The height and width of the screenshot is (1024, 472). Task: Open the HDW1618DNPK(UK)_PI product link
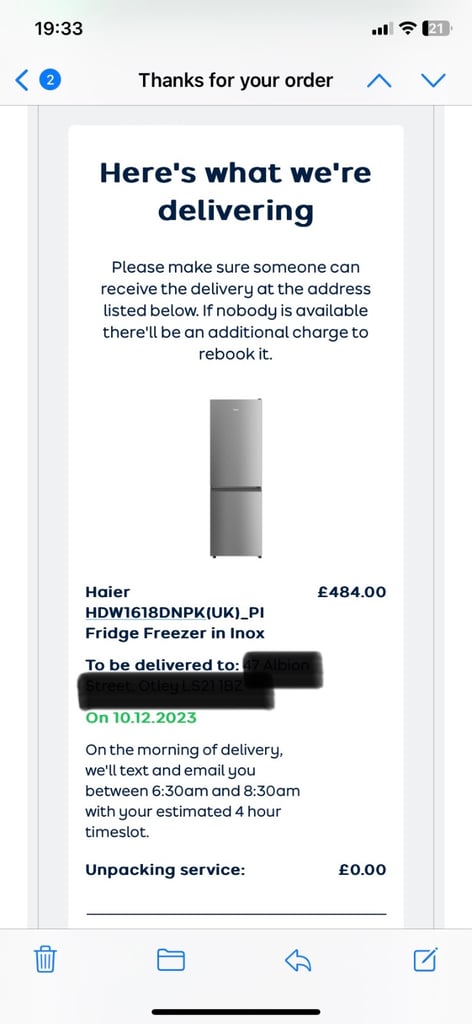pos(175,613)
